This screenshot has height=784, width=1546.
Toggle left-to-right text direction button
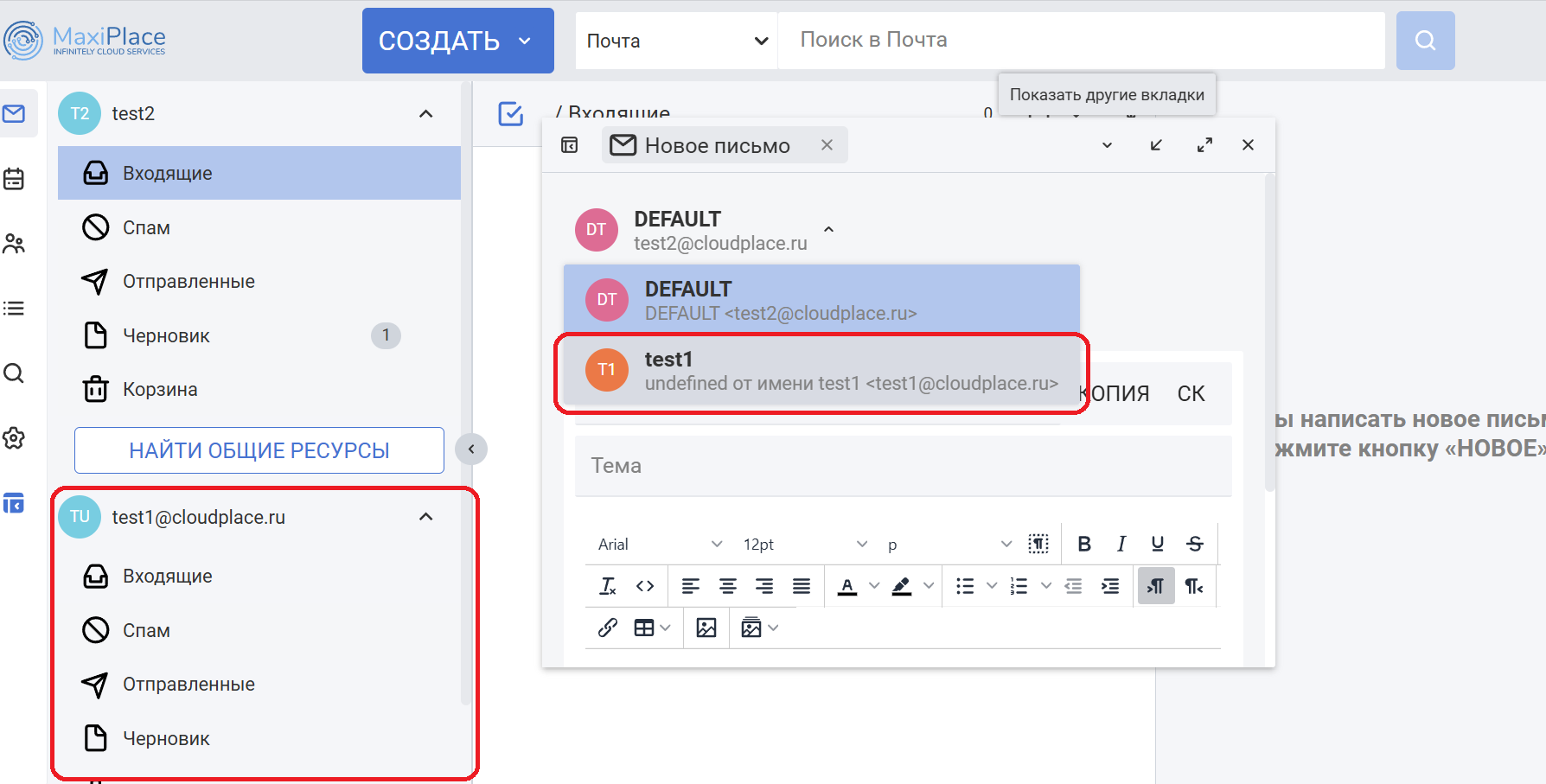[1156, 587]
